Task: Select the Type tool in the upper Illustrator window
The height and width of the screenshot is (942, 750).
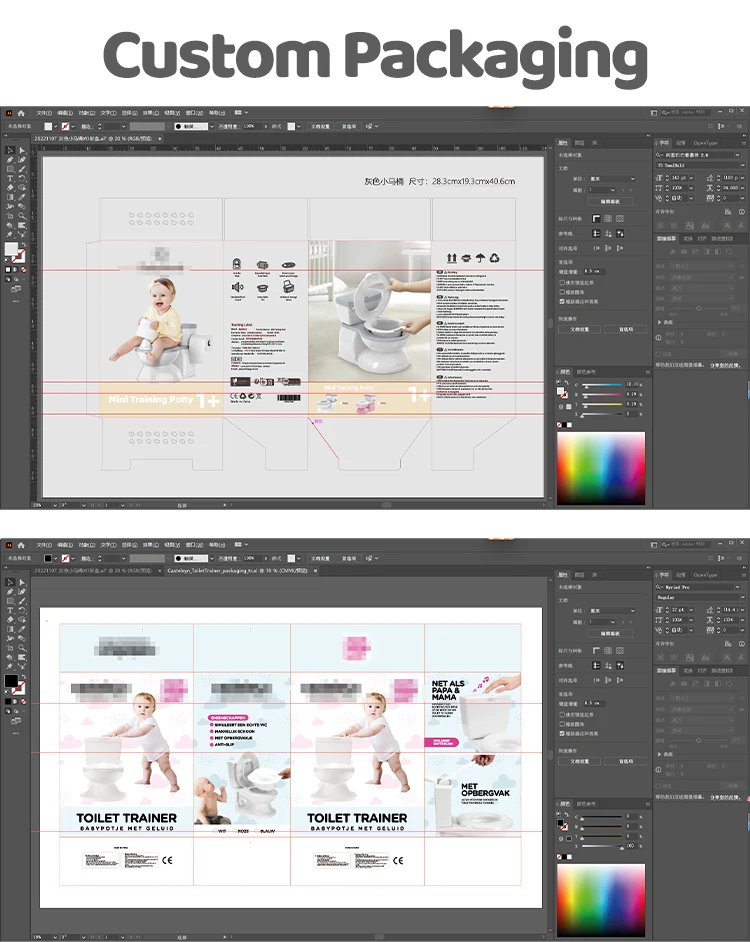Action: tap(10, 178)
